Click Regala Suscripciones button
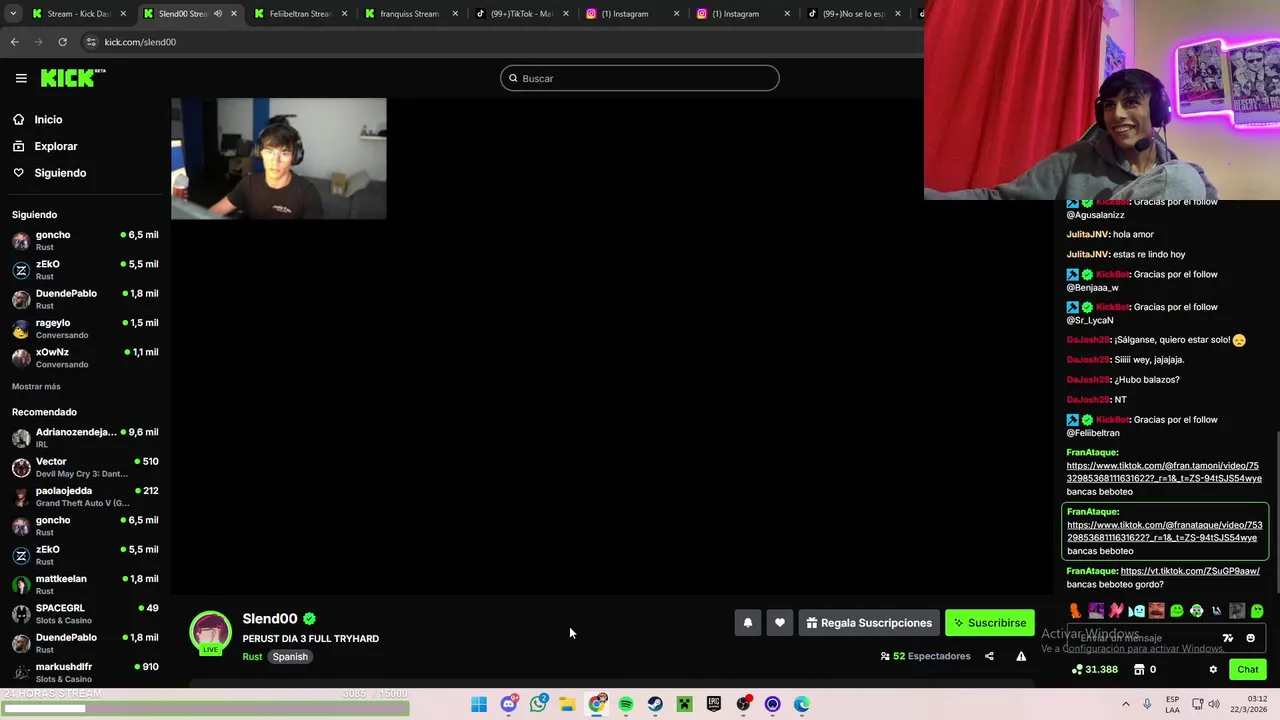 (x=869, y=623)
